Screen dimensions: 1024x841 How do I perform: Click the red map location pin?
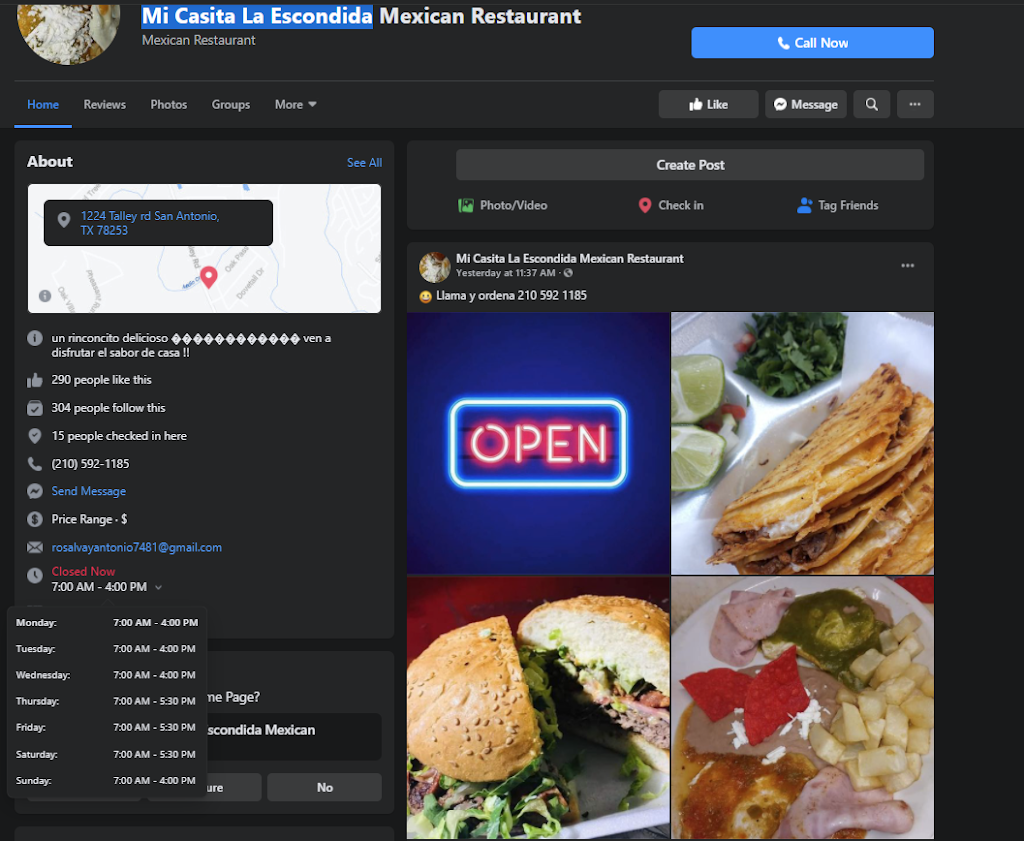pos(209,277)
